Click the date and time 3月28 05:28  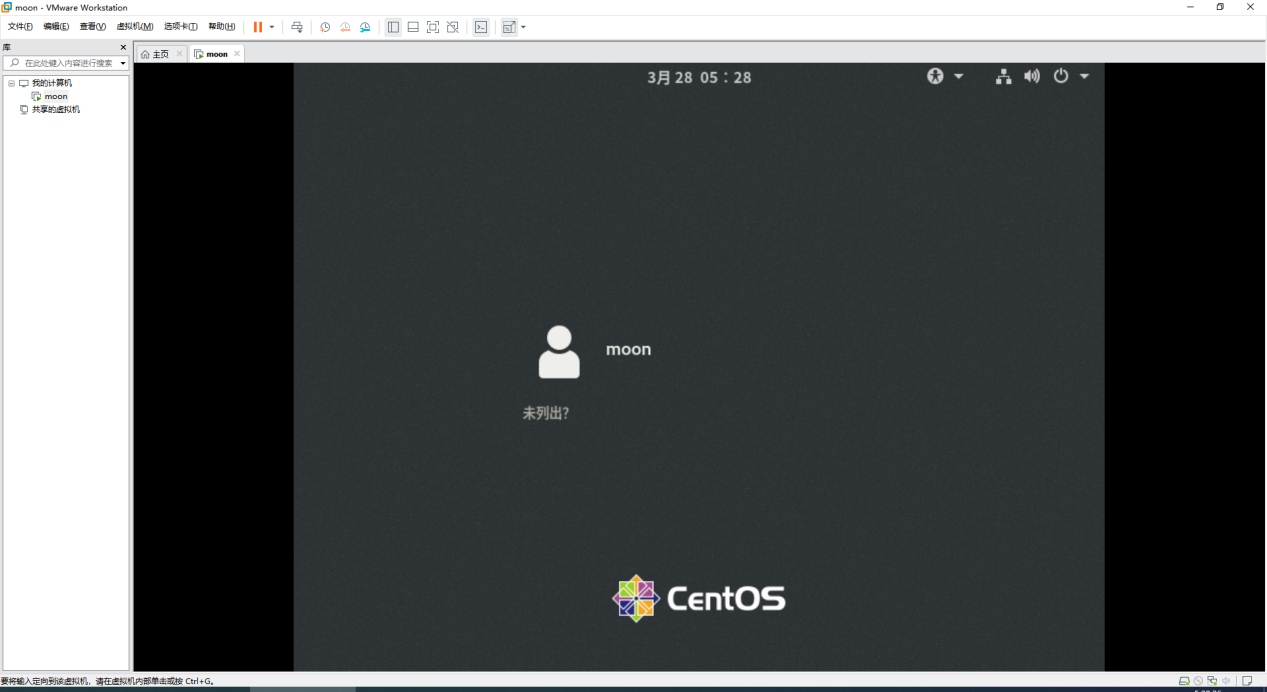tap(699, 77)
